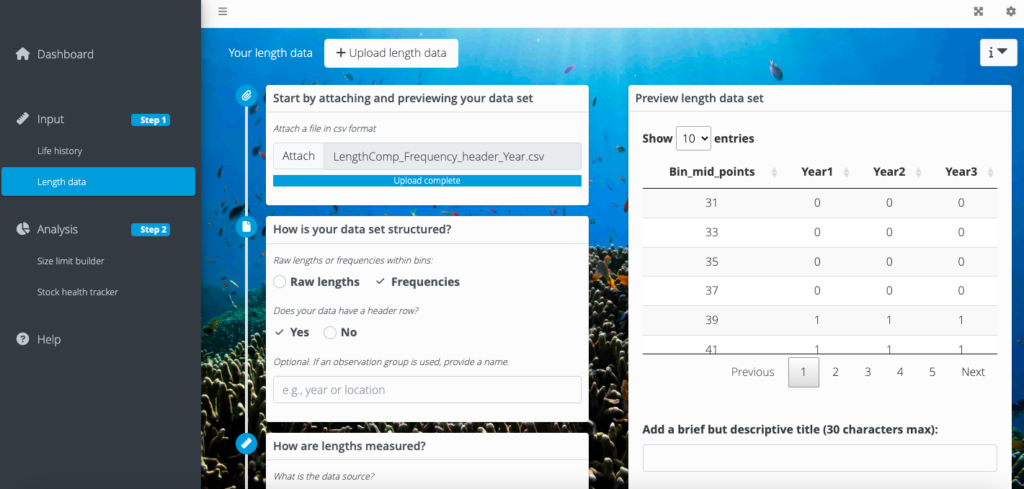Expand the info dropdown button
This screenshot has width=1024, height=489.
[x=999, y=53]
